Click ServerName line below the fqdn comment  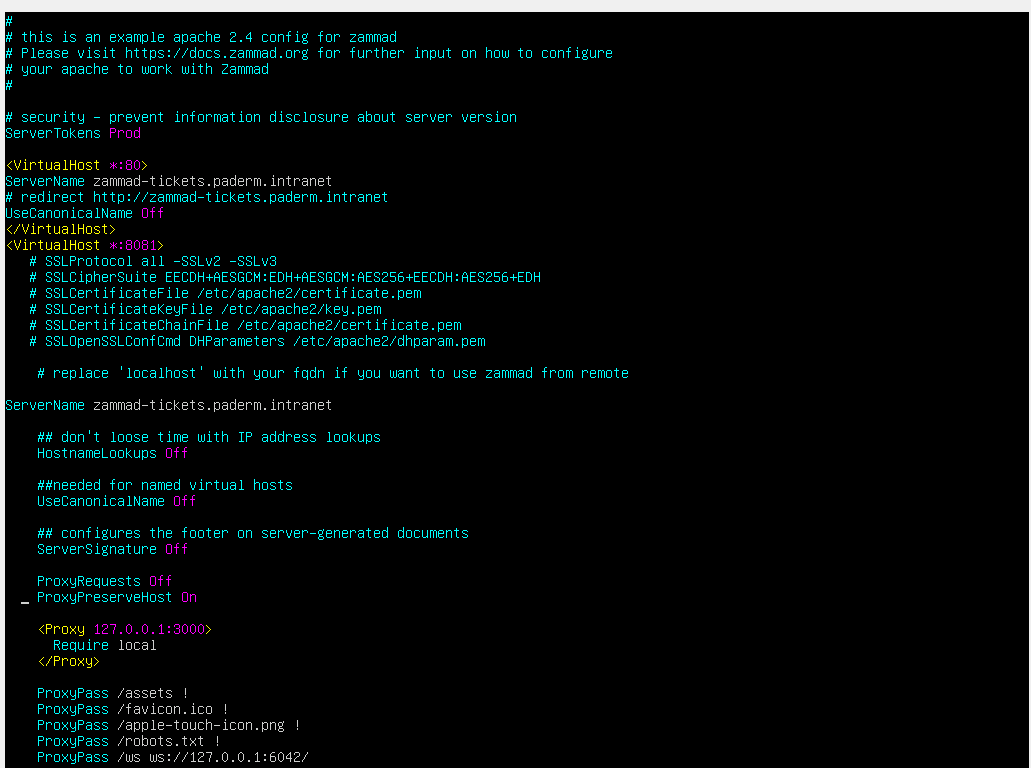pyautogui.click(x=168, y=405)
